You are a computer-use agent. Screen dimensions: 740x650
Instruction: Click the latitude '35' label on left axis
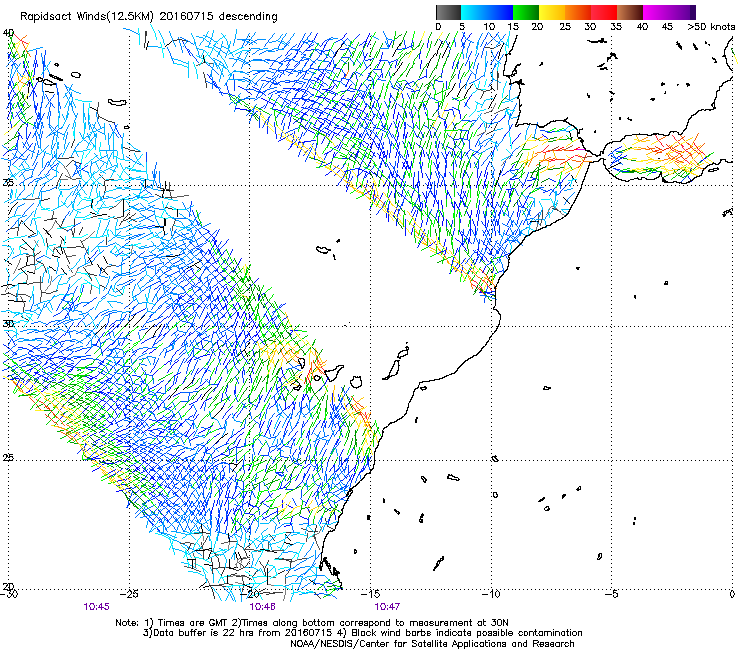point(8,182)
